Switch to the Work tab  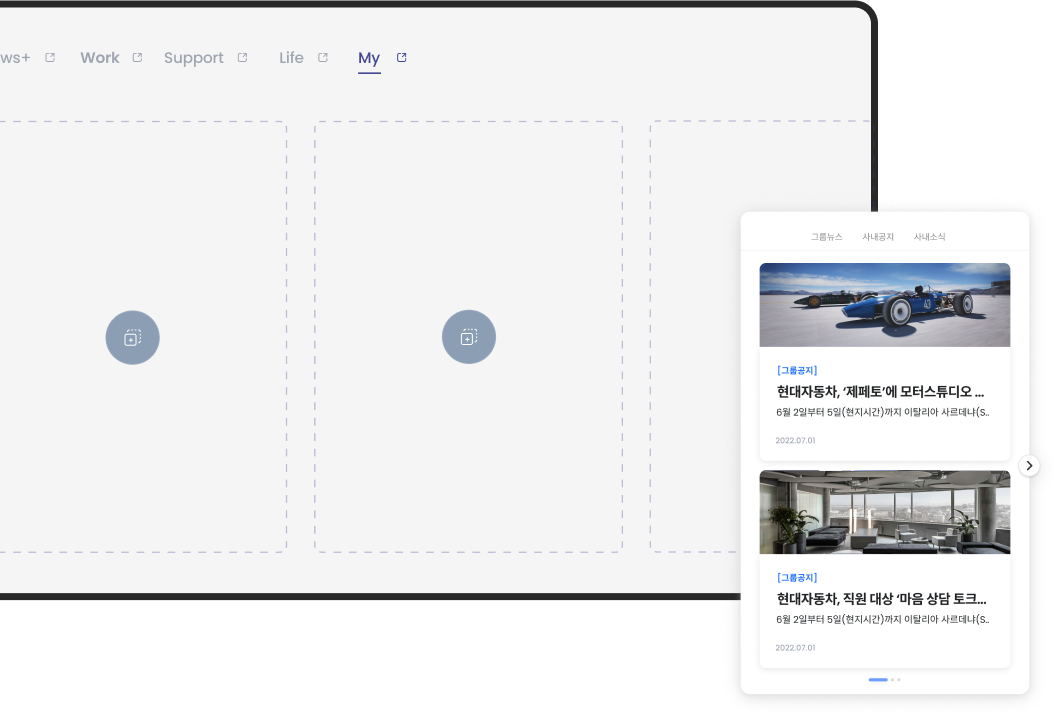[x=100, y=58]
